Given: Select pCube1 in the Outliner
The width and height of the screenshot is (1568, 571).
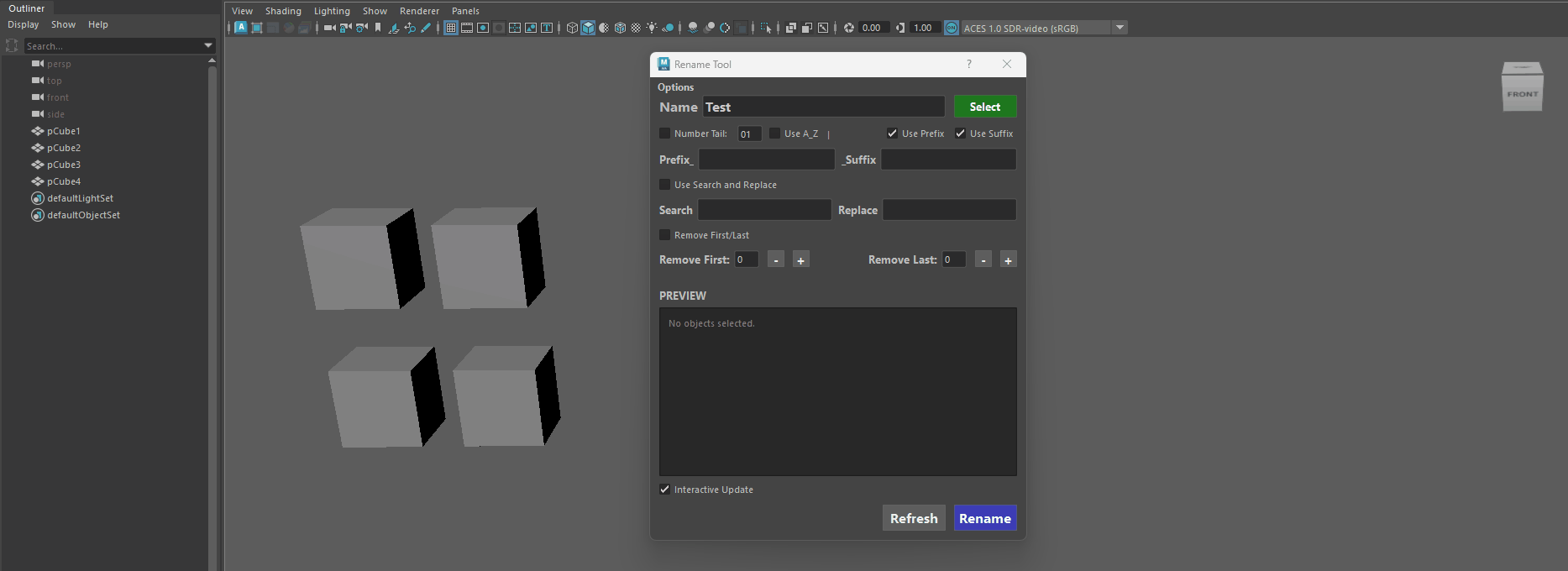Looking at the screenshot, I should point(64,131).
